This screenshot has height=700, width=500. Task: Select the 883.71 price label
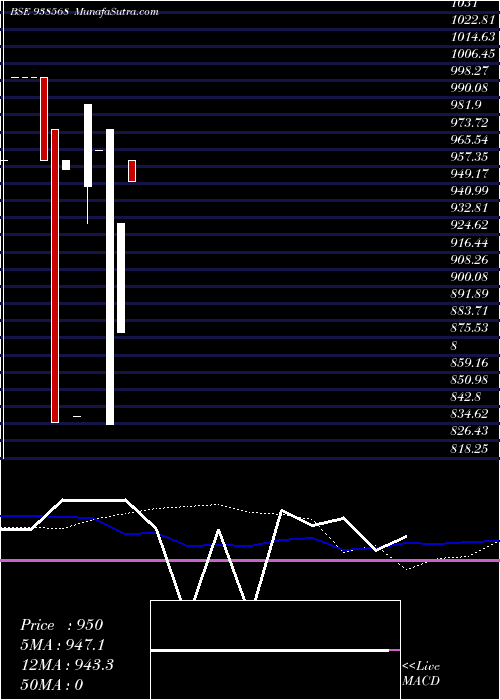pos(469,311)
